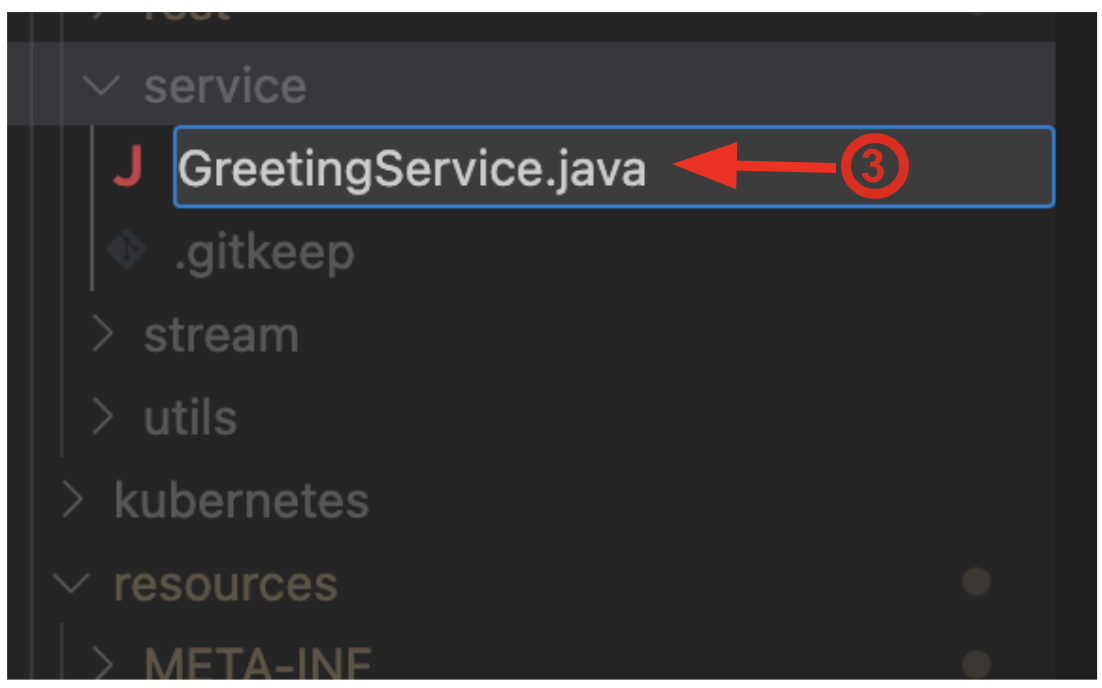Click the status dot on the META-INF row

[x=976, y=662]
